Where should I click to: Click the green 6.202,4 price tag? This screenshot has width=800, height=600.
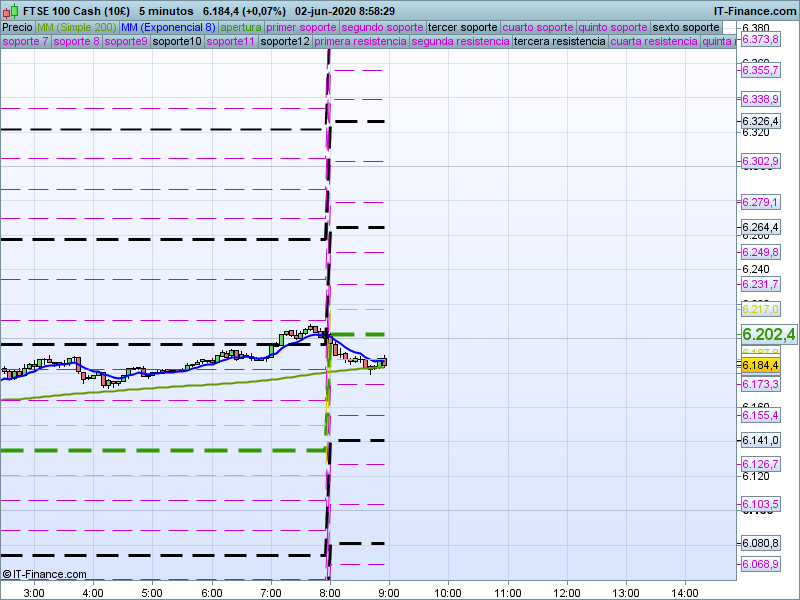tap(768, 334)
